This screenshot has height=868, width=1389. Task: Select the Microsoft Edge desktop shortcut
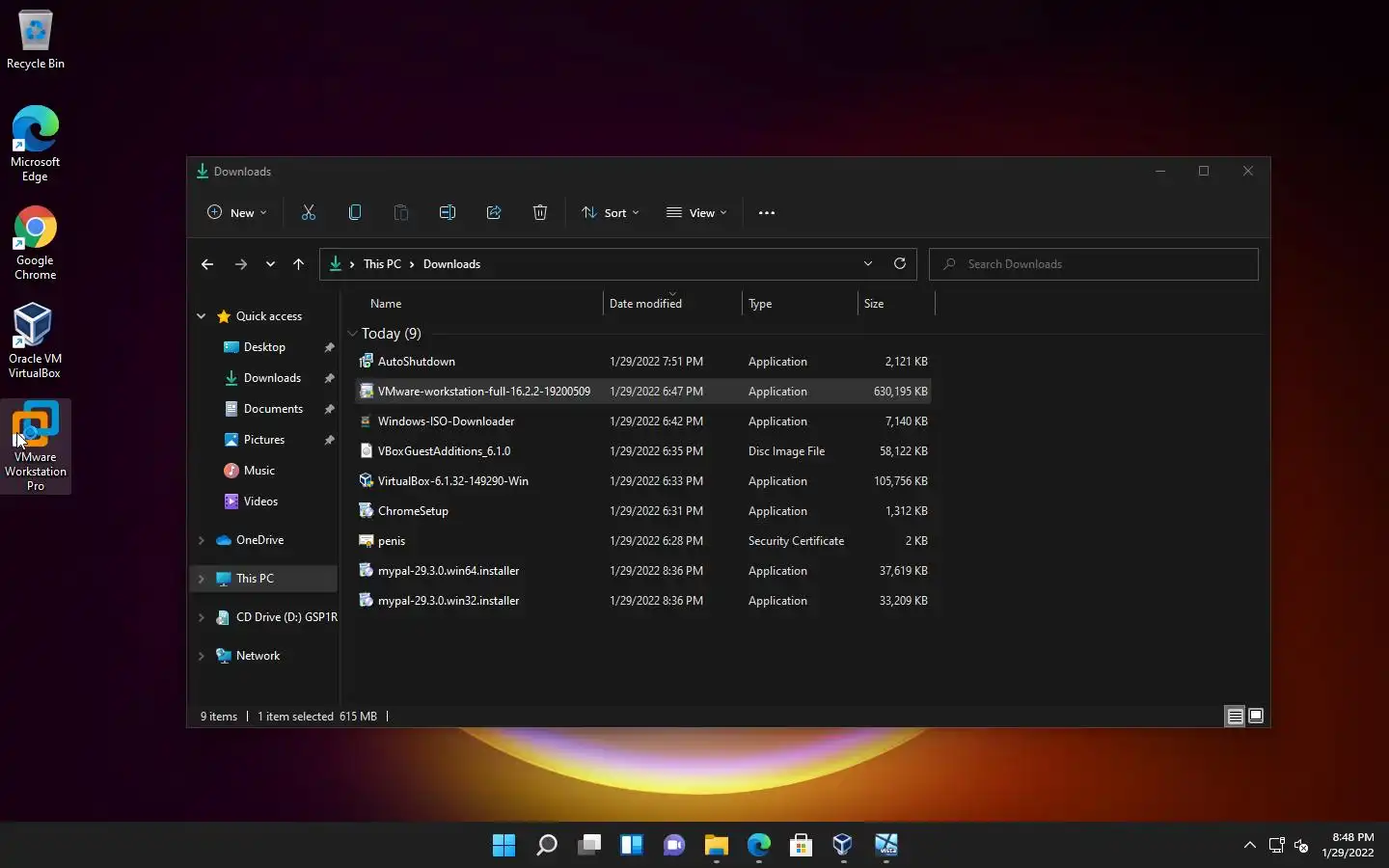tap(36, 144)
